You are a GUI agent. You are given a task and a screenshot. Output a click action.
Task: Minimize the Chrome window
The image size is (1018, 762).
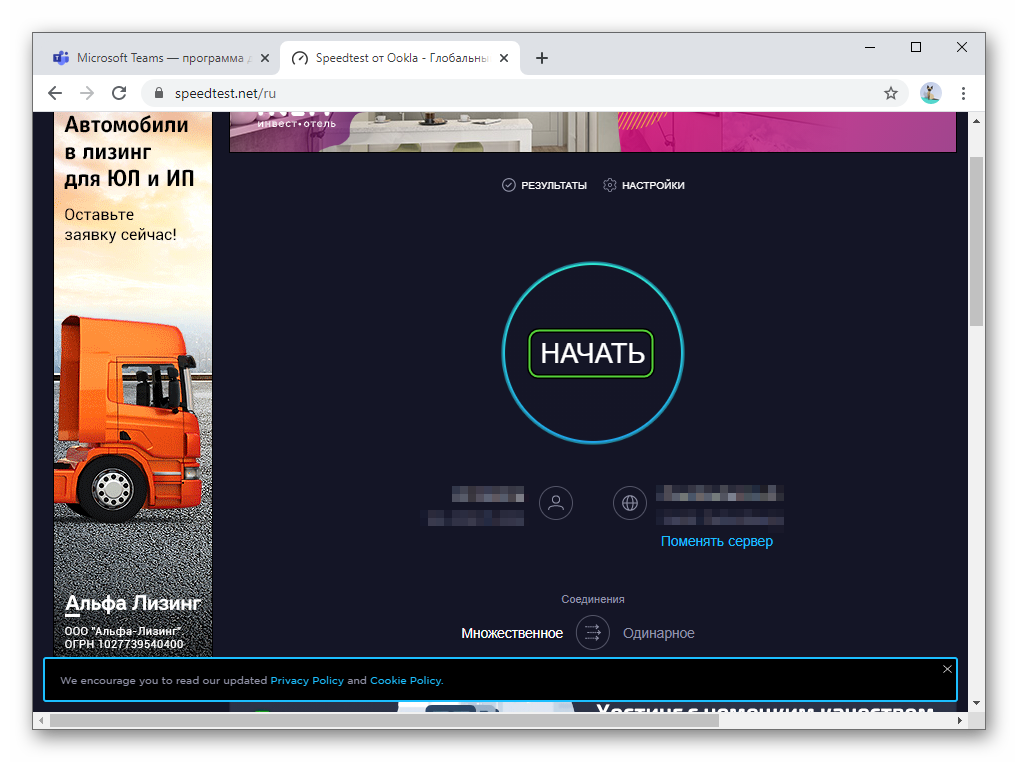pos(870,47)
